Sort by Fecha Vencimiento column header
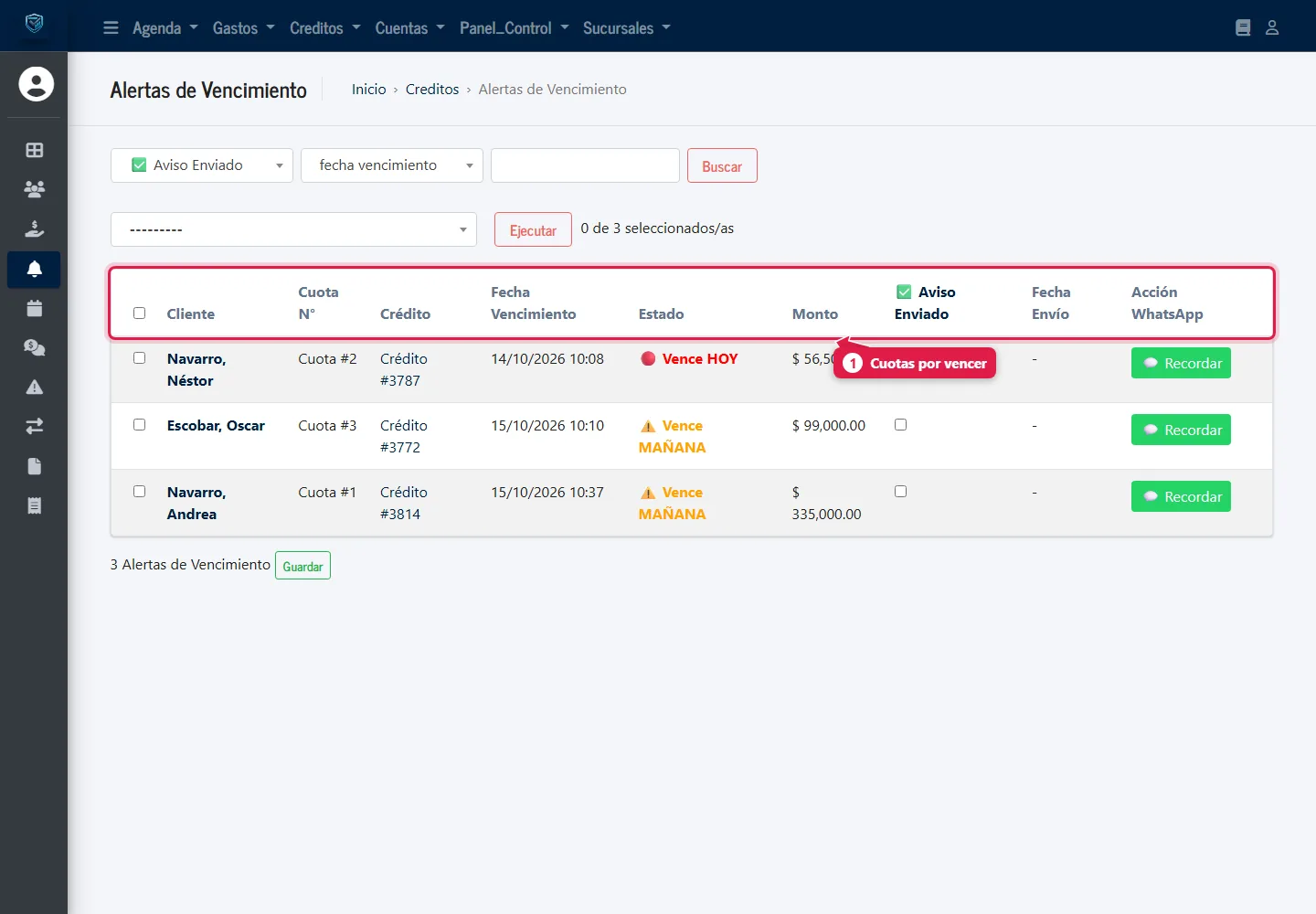 pyautogui.click(x=534, y=303)
